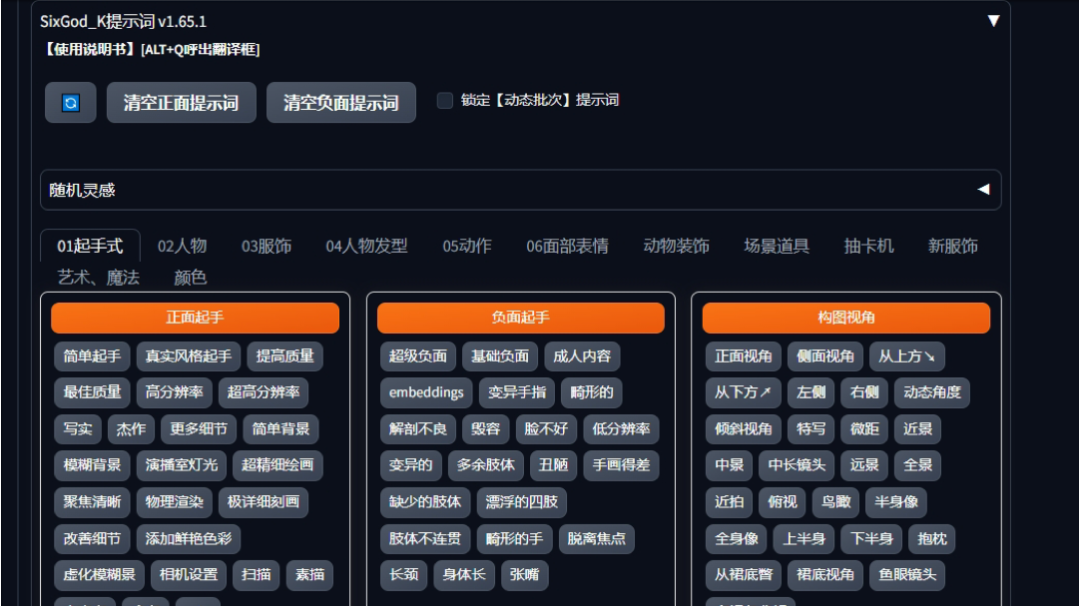This screenshot has width=1080, height=606.
Task: Enable 锁定【动态批次】提示词 checkbox
Action: tap(445, 100)
